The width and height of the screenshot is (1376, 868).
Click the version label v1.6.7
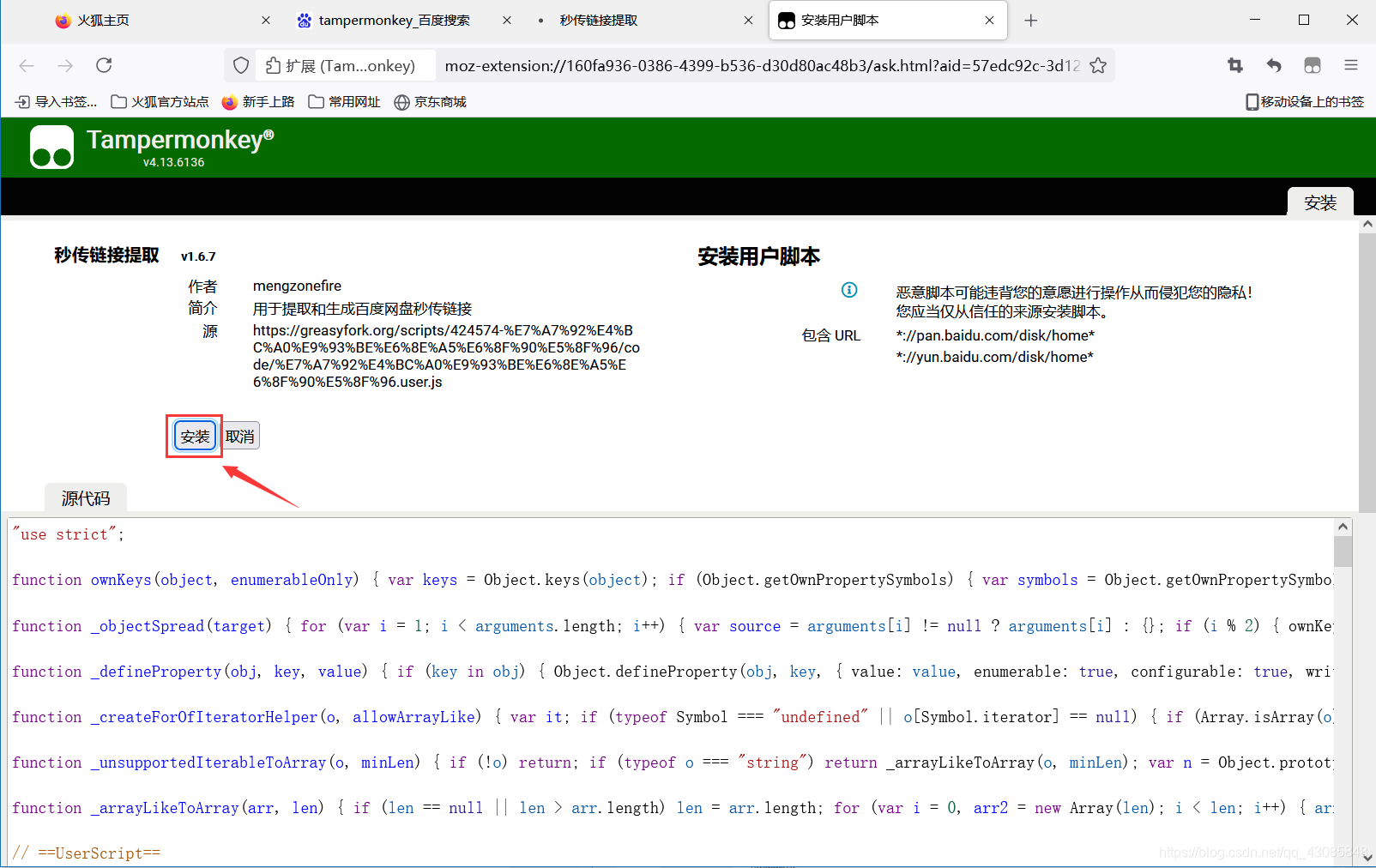(x=198, y=256)
